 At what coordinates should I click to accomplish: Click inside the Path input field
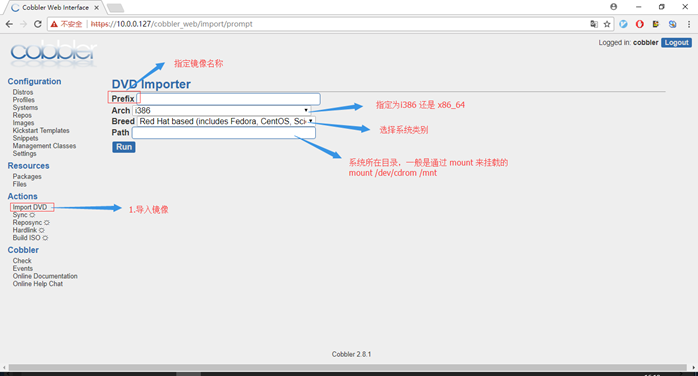223,133
